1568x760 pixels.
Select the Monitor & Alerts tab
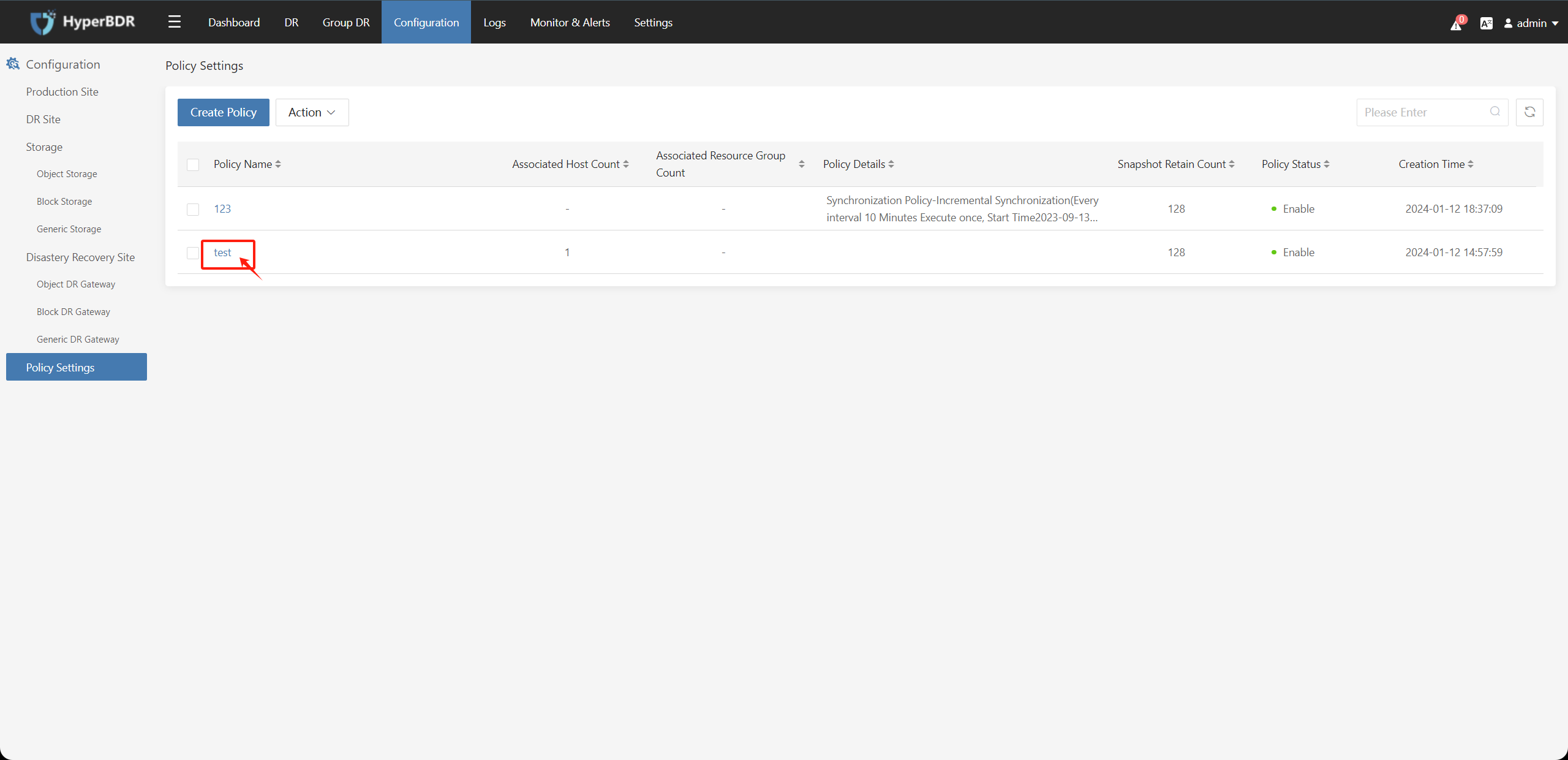click(569, 22)
